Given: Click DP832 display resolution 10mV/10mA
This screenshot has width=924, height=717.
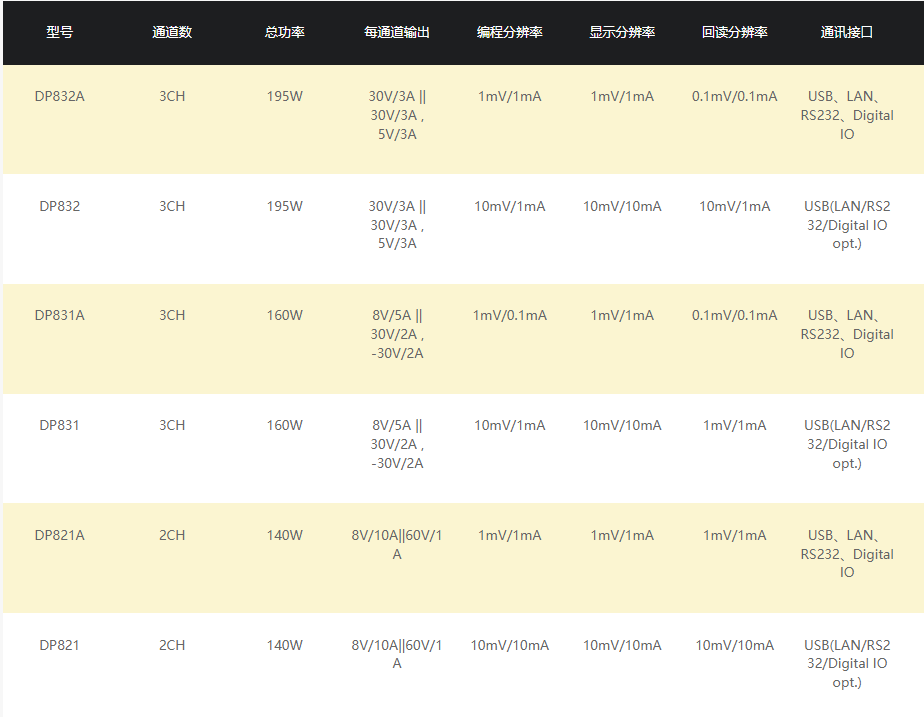Looking at the screenshot, I should tap(622, 206).
